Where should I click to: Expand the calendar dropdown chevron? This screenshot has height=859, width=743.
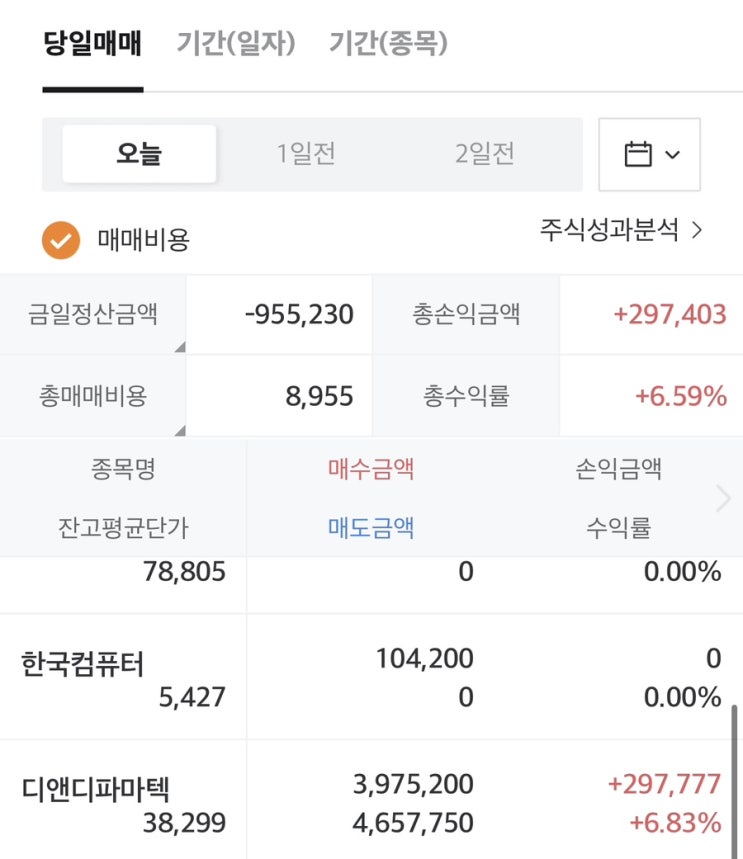[x=672, y=155]
